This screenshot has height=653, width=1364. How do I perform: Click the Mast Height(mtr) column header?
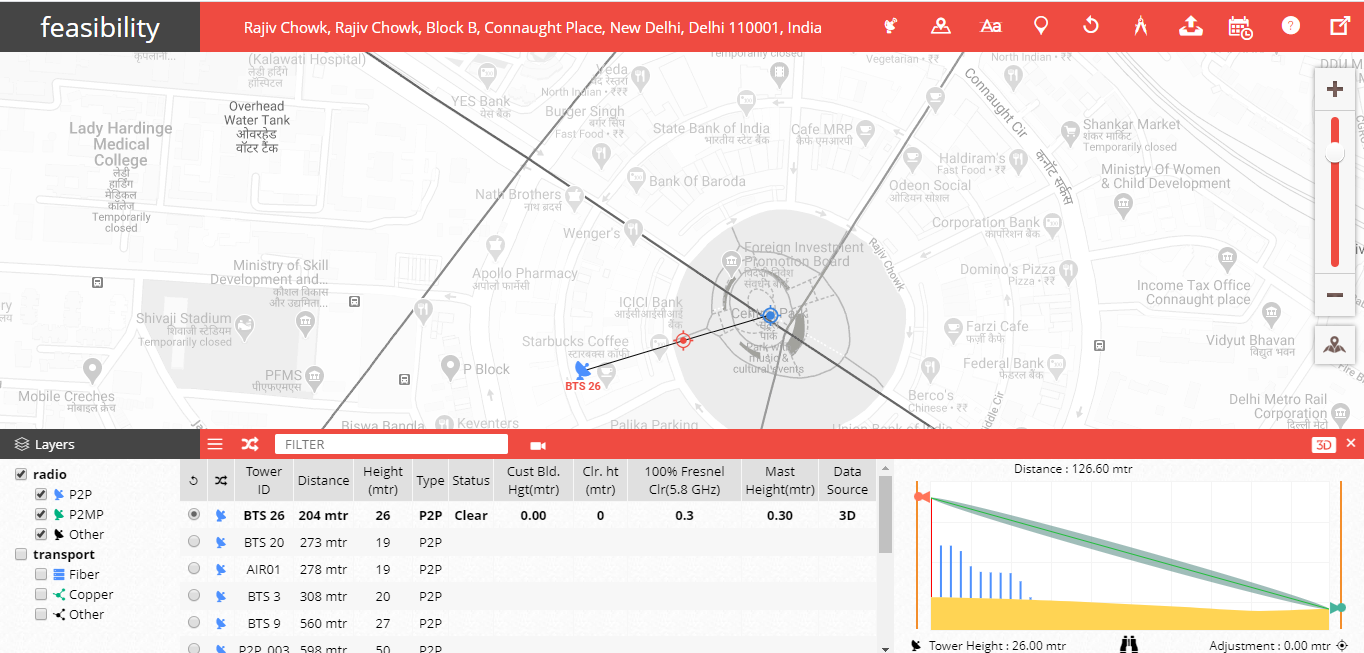click(x=780, y=480)
